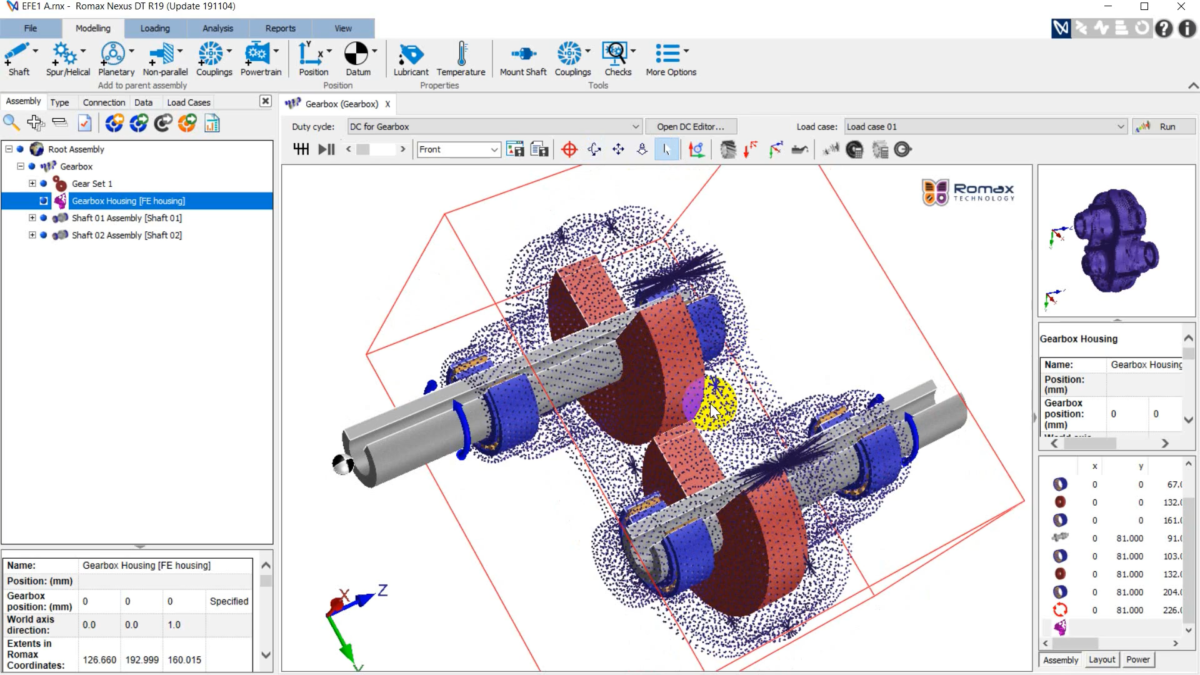Click the Open DC Editor button

point(690,127)
